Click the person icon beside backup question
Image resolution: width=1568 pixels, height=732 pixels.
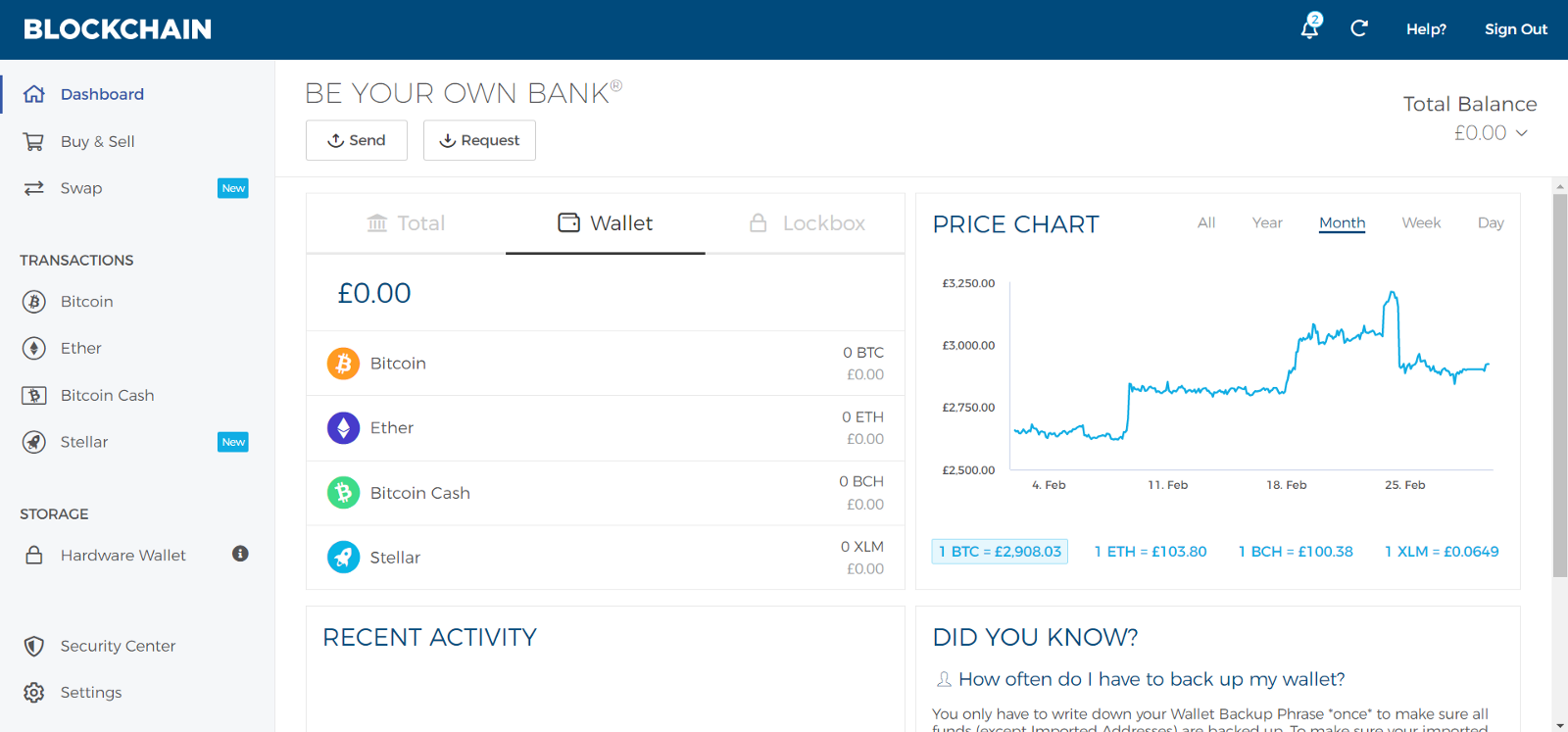(944, 679)
